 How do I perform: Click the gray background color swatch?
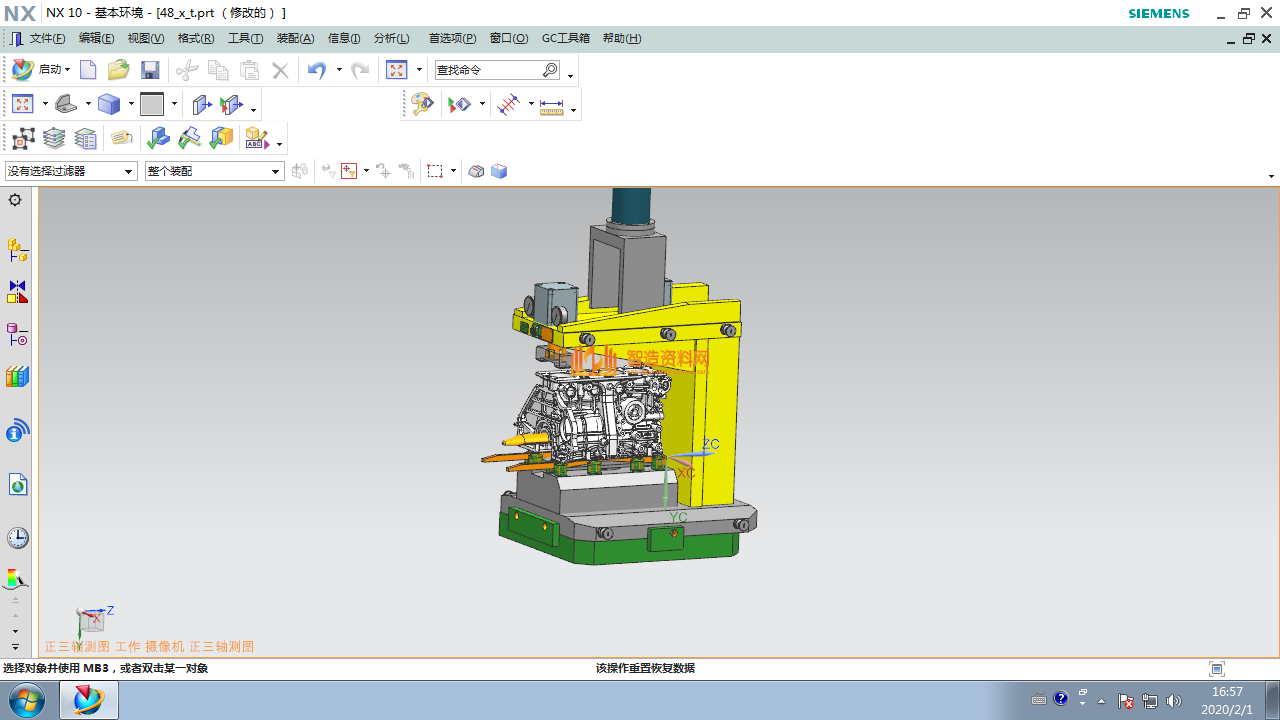(152, 104)
